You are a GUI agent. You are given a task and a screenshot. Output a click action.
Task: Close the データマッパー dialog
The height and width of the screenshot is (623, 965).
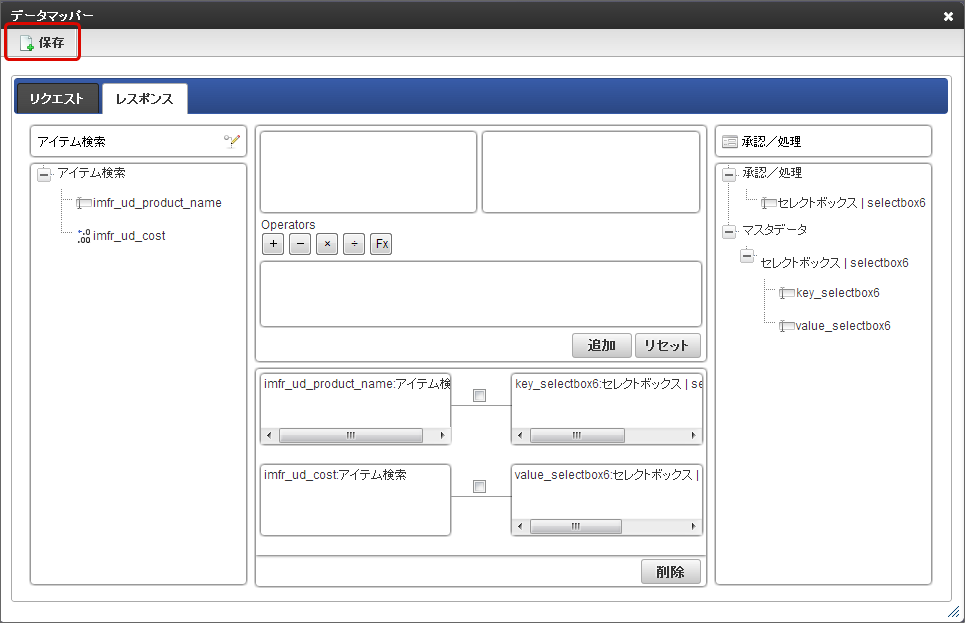(948, 17)
